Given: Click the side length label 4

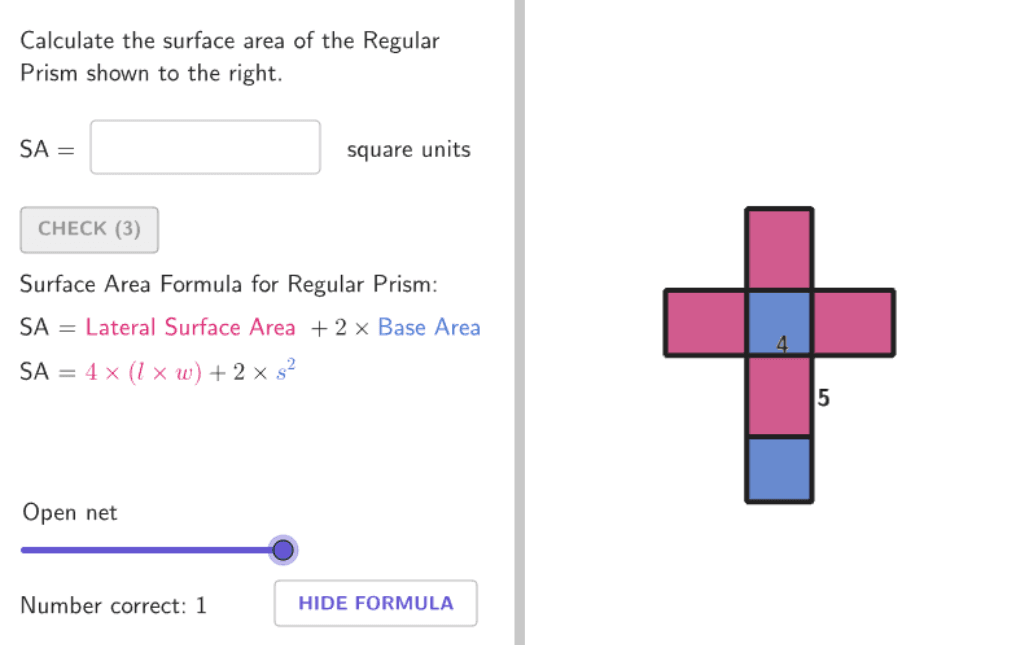Looking at the screenshot, I should tap(782, 345).
